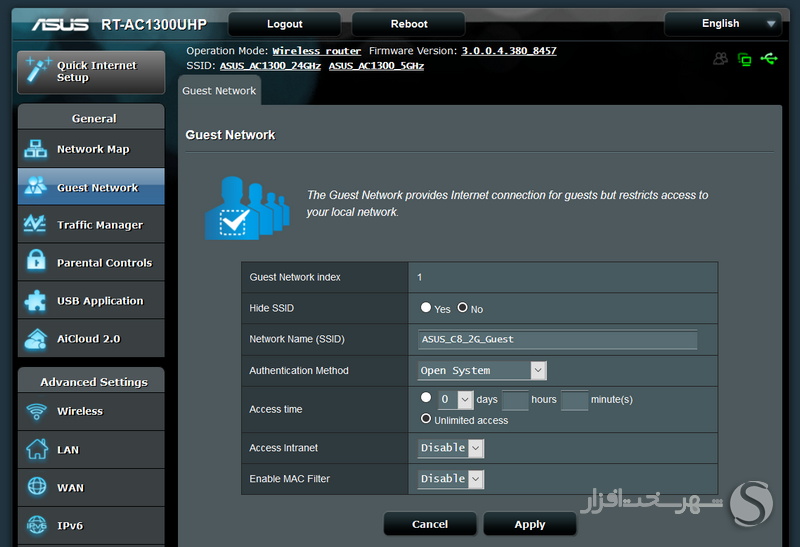
Task: Open Parental Controls padlock icon
Action: point(36,260)
